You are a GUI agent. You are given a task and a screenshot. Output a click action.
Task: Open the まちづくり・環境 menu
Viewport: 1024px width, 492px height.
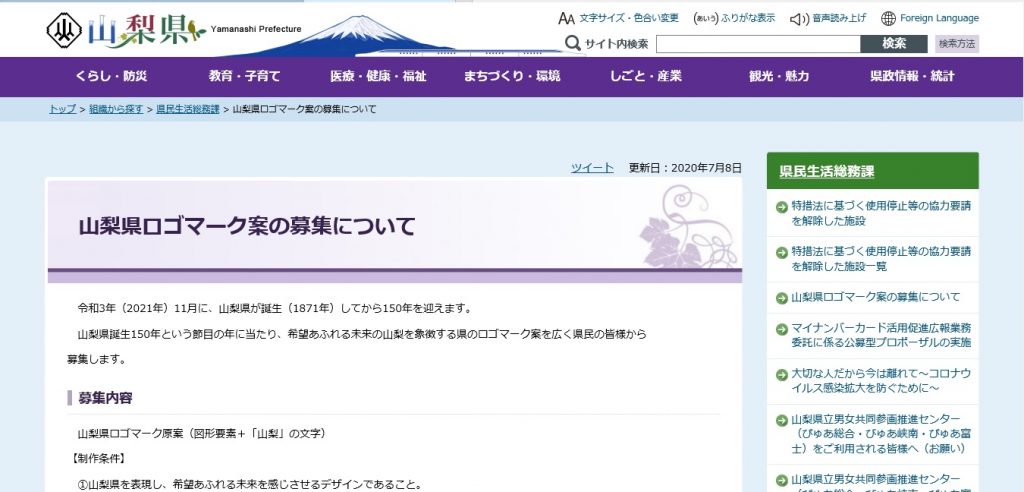[512, 76]
